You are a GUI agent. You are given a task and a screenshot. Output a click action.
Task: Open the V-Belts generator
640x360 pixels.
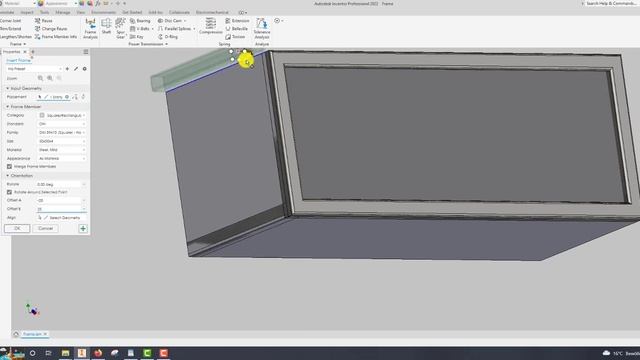(x=140, y=29)
